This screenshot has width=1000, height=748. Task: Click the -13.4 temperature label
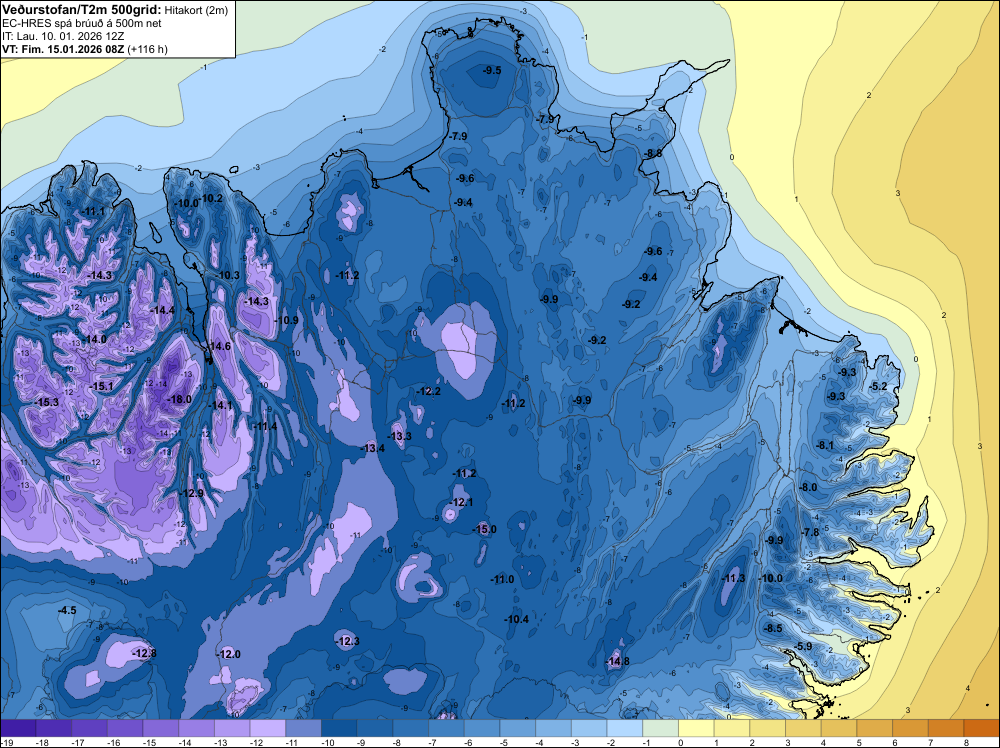click(x=372, y=448)
